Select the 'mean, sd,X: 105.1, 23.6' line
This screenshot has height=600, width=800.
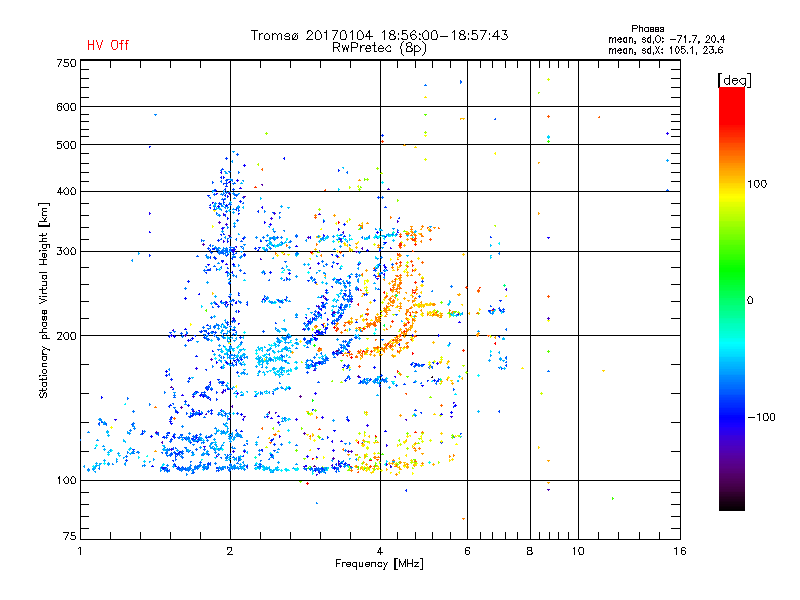click(665, 50)
